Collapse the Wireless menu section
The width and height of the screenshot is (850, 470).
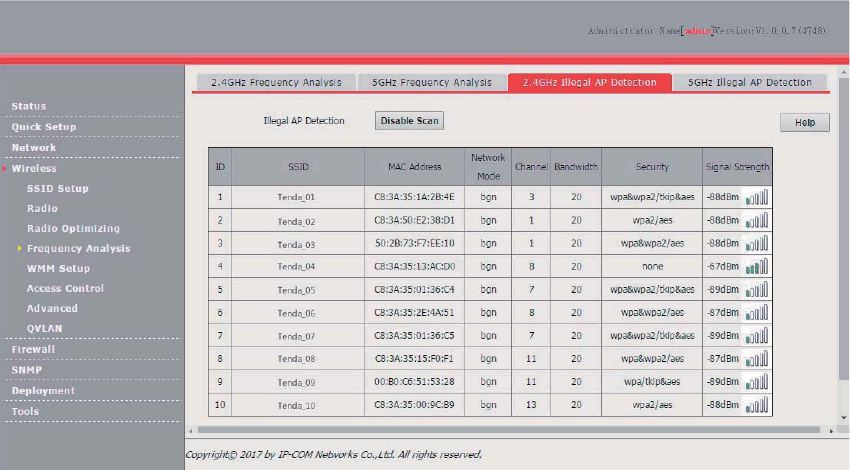tap(34, 169)
